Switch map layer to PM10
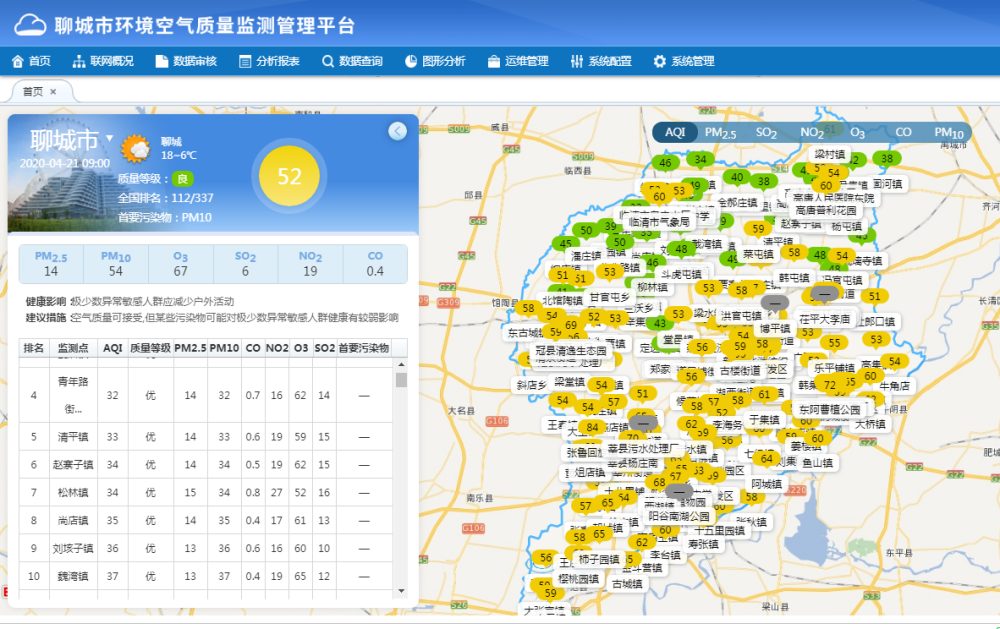 pos(948,133)
